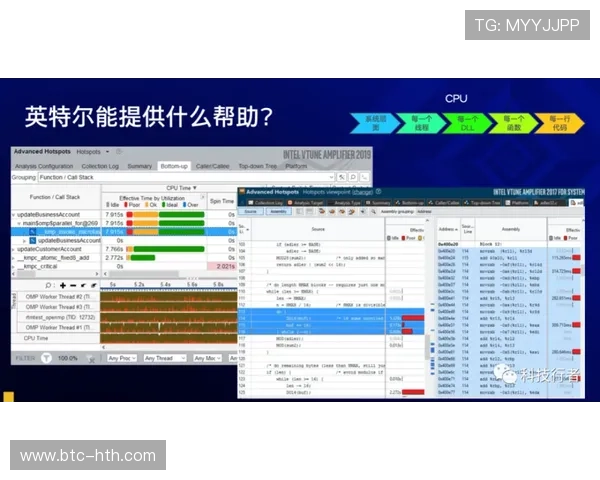Select the OMP Worker Thread #2 timeline row

pyautogui.click(x=58, y=297)
